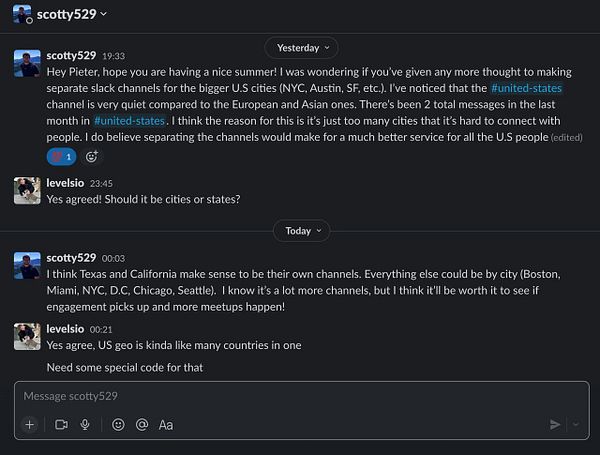Image resolution: width=600 pixels, height=455 pixels.
Task: Open the send options dropdown arrow
Action: tap(574, 424)
